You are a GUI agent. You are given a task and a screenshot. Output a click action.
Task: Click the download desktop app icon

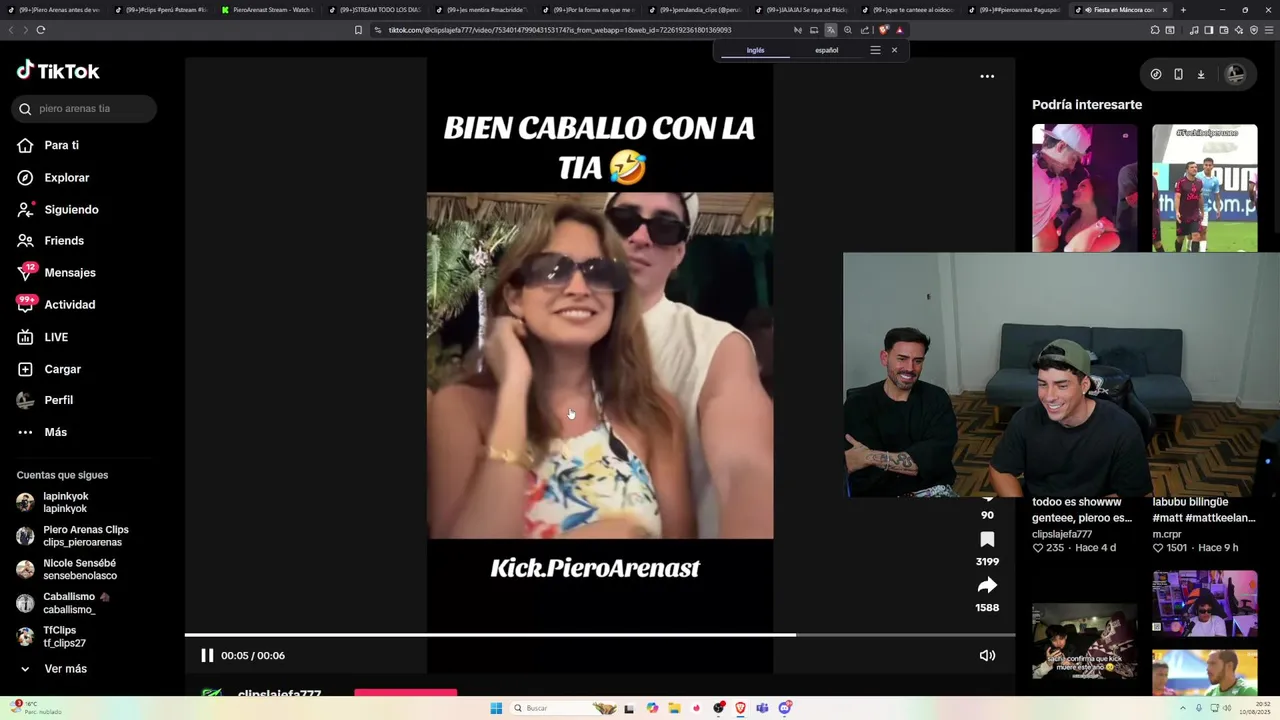coord(1201,74)
